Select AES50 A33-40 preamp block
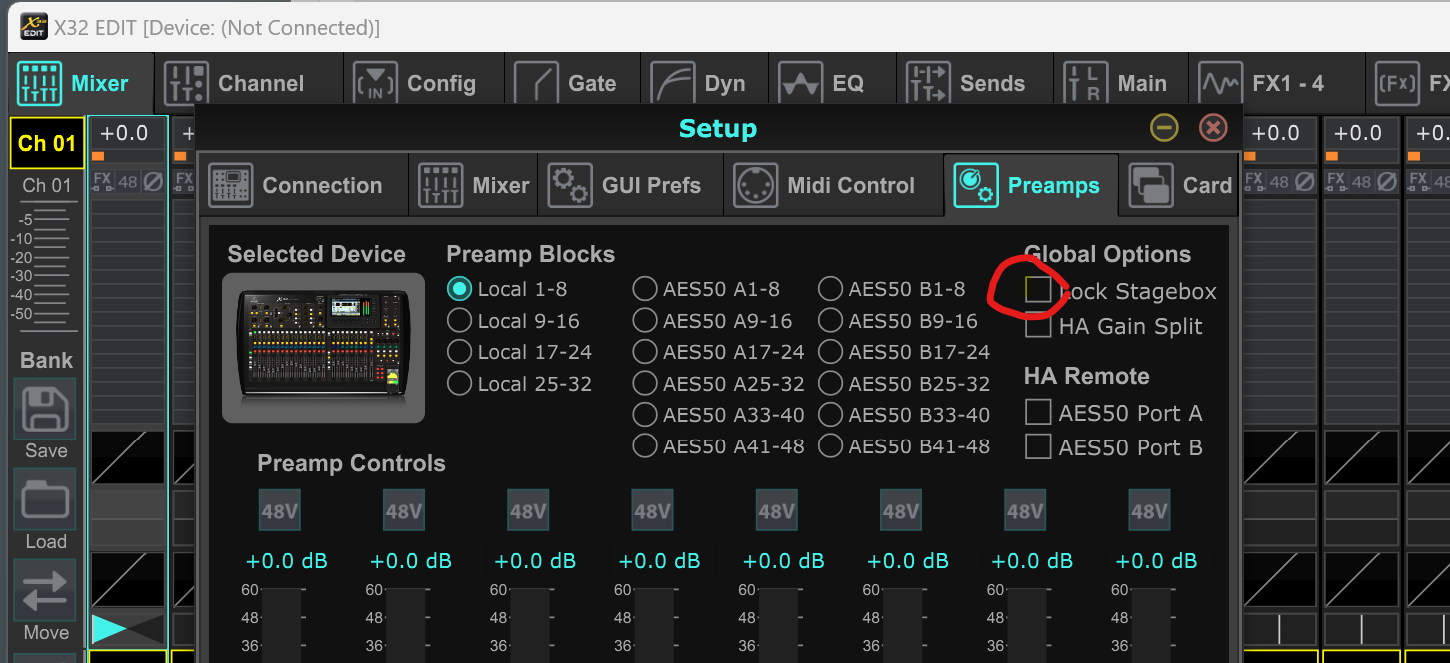The width and height of the screenshot is (1450, 663). pos(645,414)
